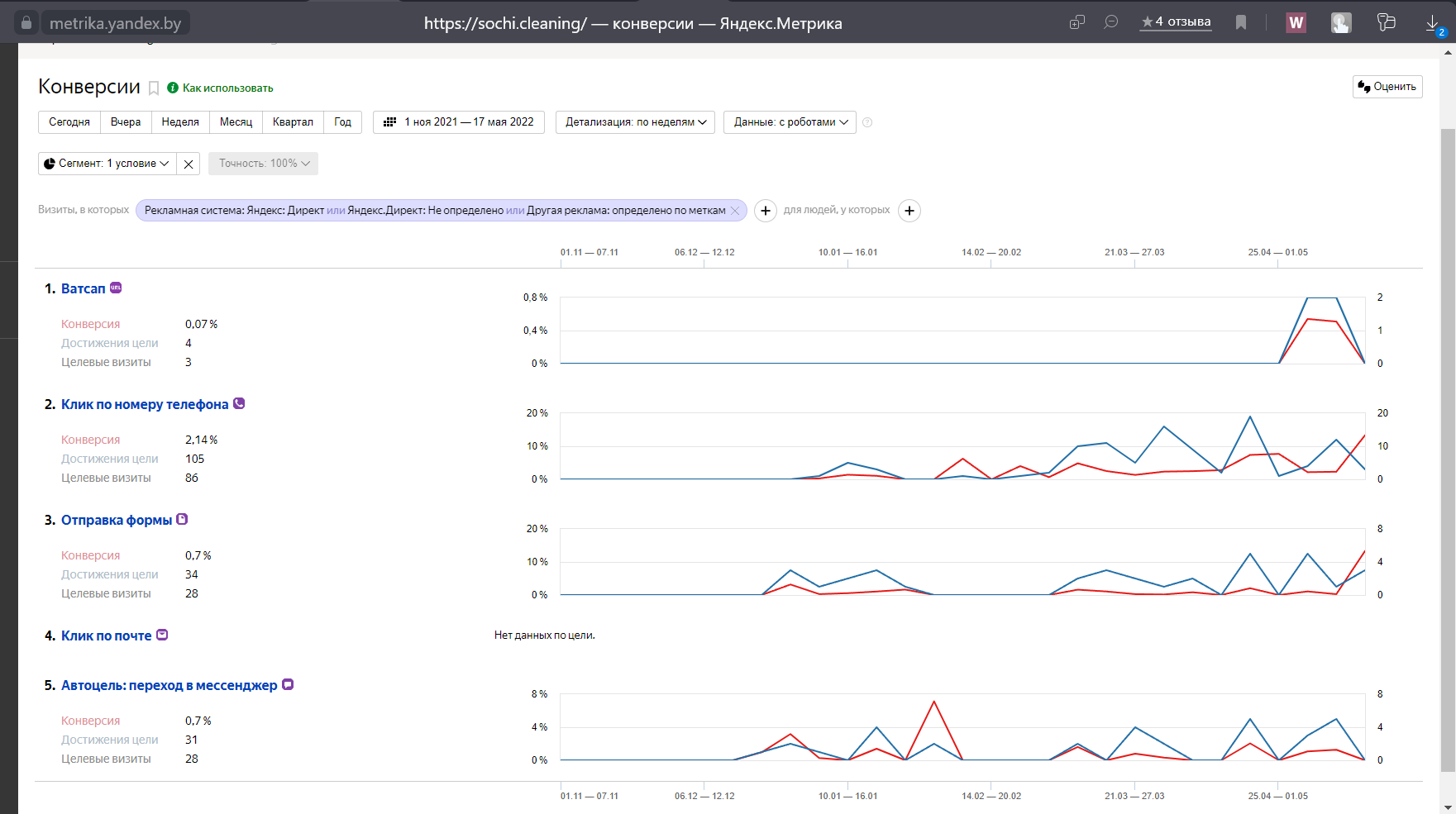Click the browser bookmark icon in toolbar
Screen dimensions: 1456x814
click(1240, 23)
